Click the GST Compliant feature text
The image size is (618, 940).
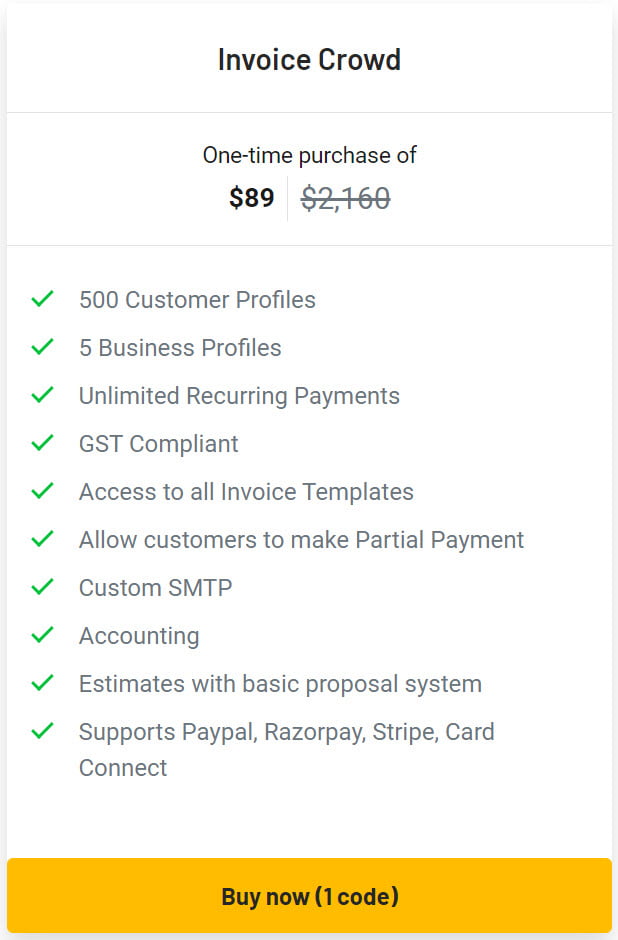click(x=157, y=443)
